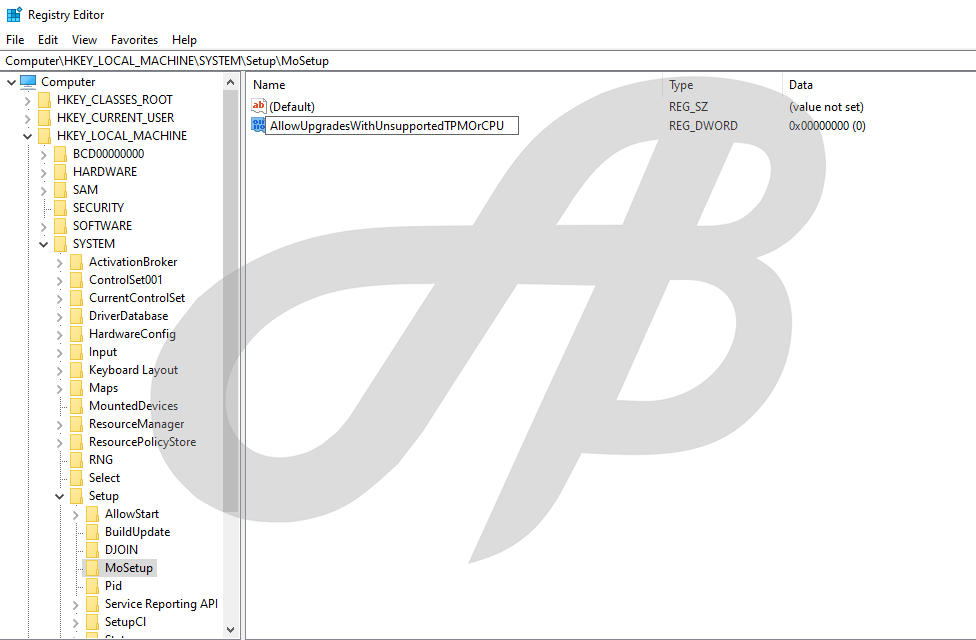Collapse the SYSTEM key chevron

[x=44, y=245]
